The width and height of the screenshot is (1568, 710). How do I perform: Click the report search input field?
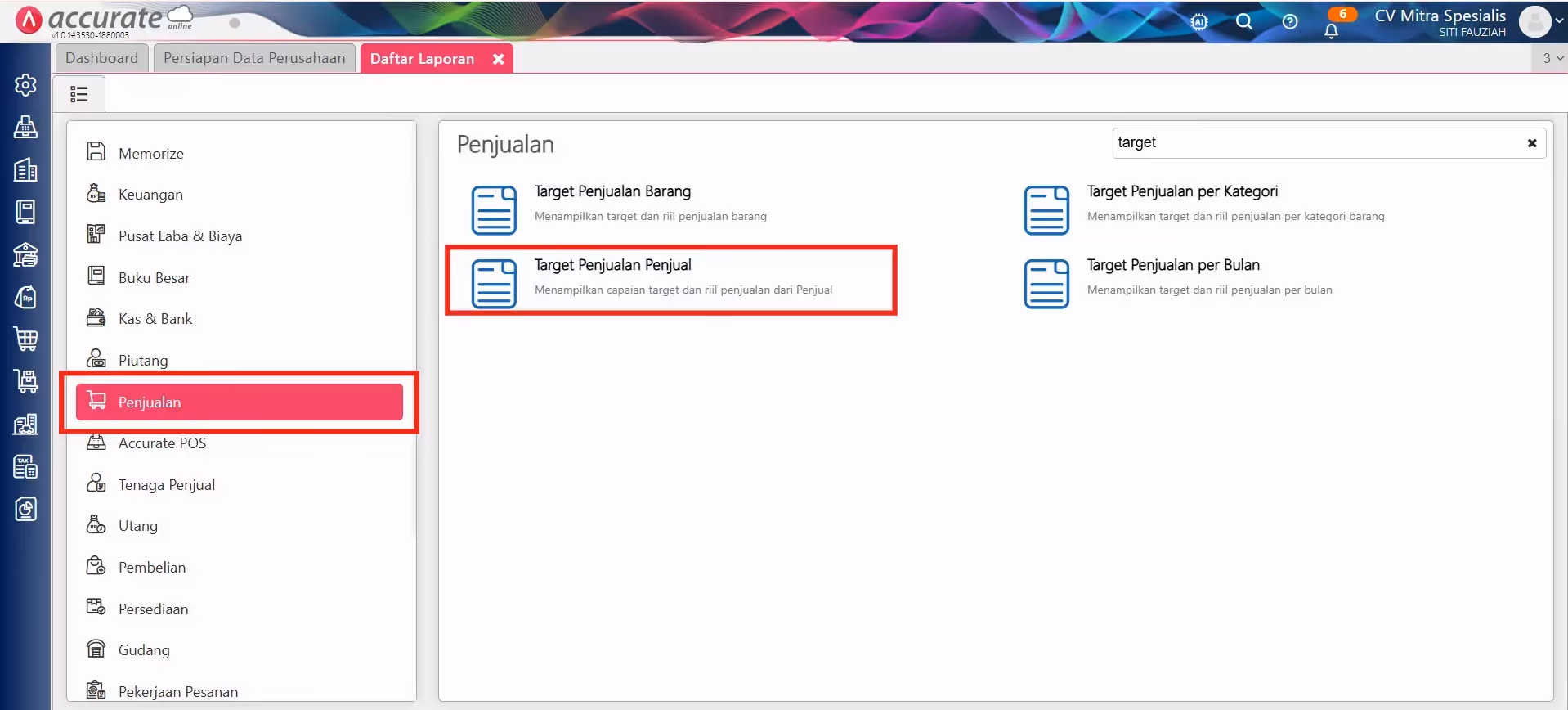tap(1318, 143)
